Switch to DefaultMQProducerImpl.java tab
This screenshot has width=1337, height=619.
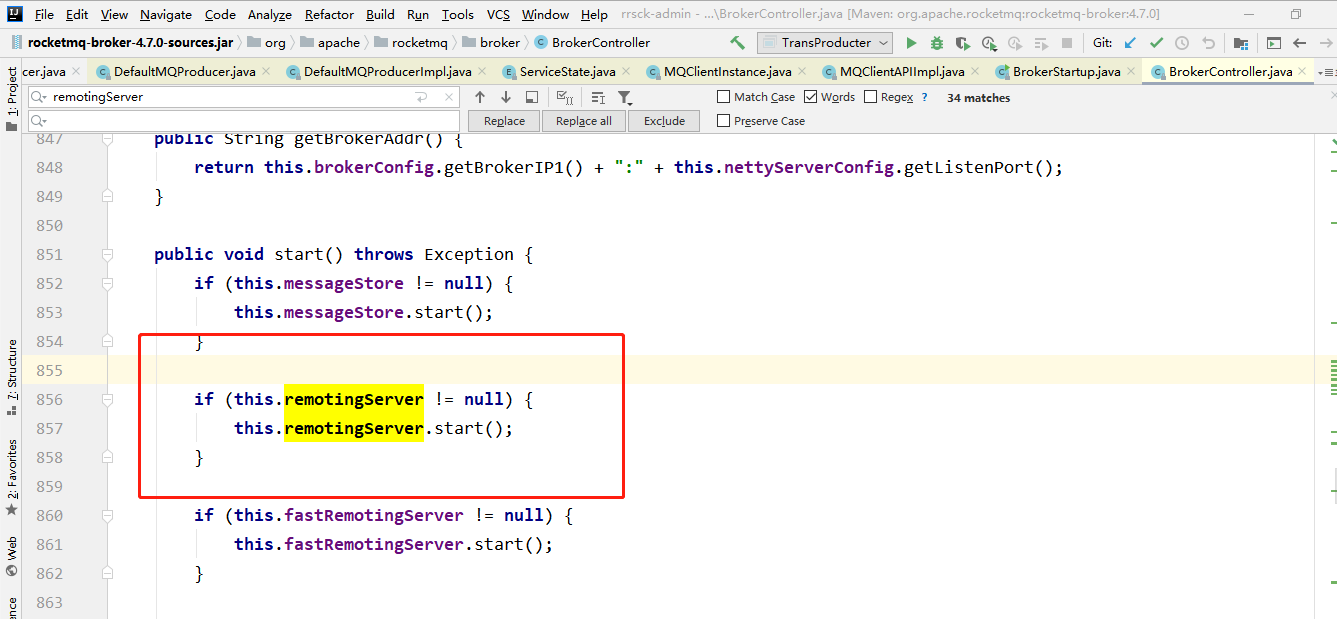coord(387,72)
